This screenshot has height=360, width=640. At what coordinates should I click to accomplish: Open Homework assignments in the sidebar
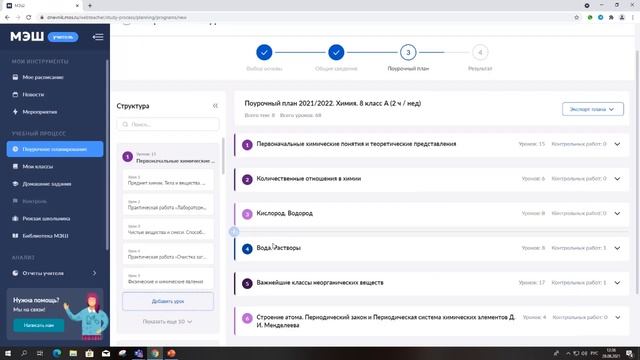click(x=41, y=184)
